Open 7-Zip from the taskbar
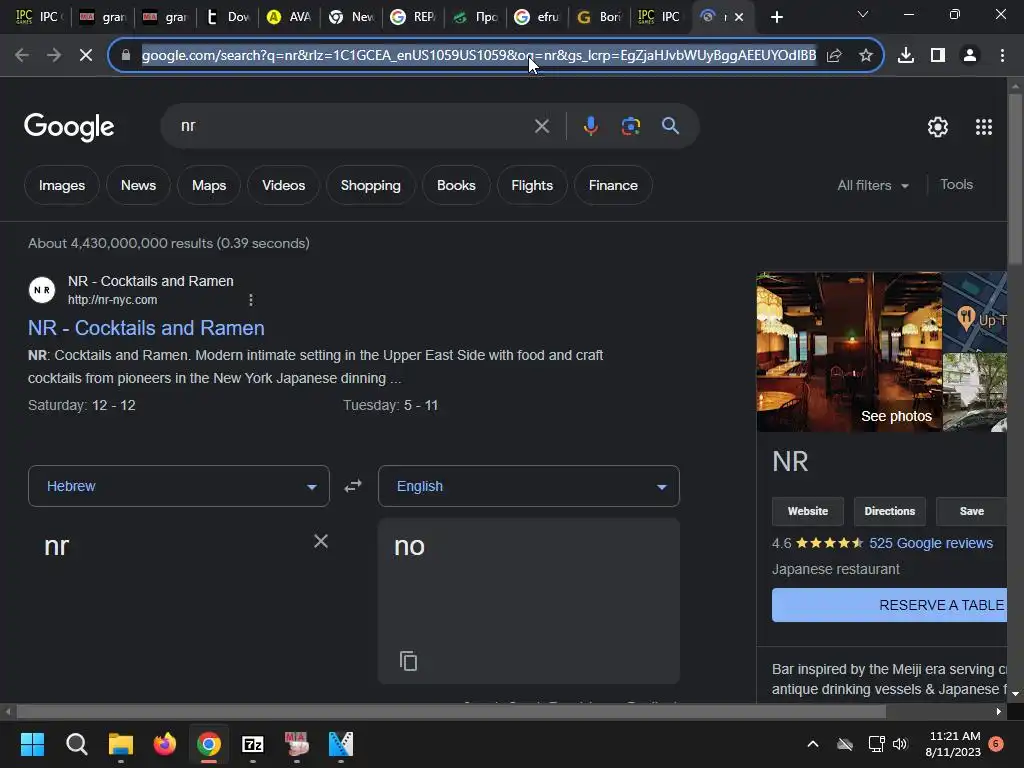1024x768 pixels. [253, 744]
